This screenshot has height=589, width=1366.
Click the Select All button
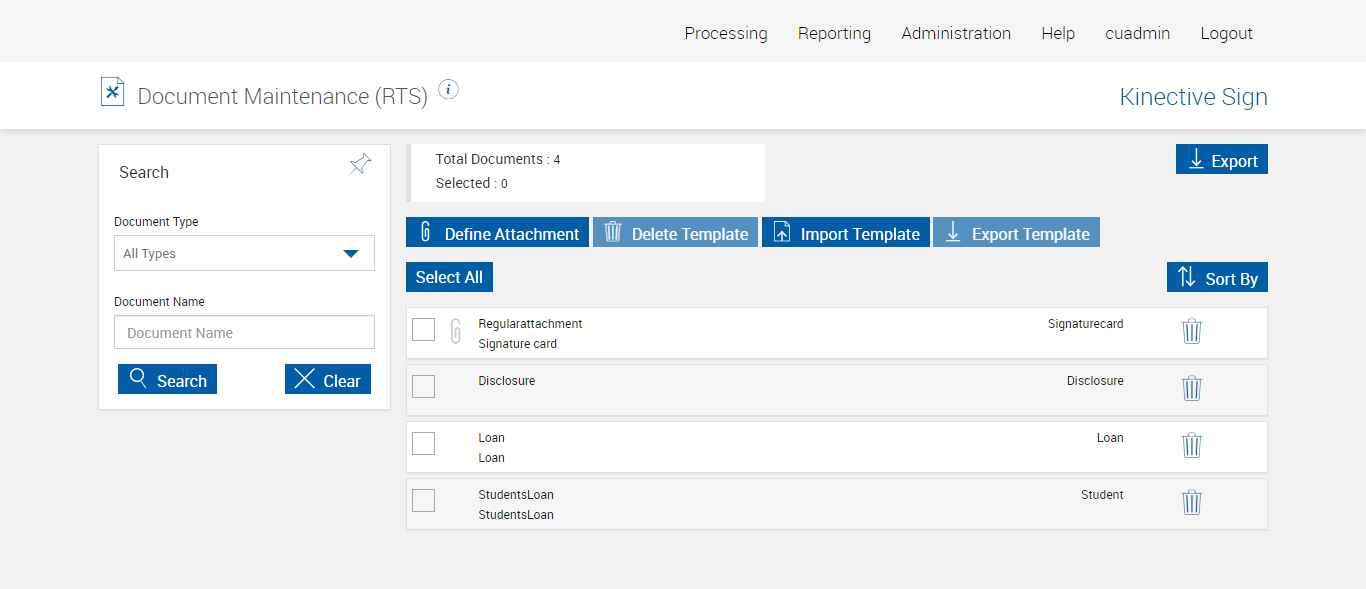449,278
